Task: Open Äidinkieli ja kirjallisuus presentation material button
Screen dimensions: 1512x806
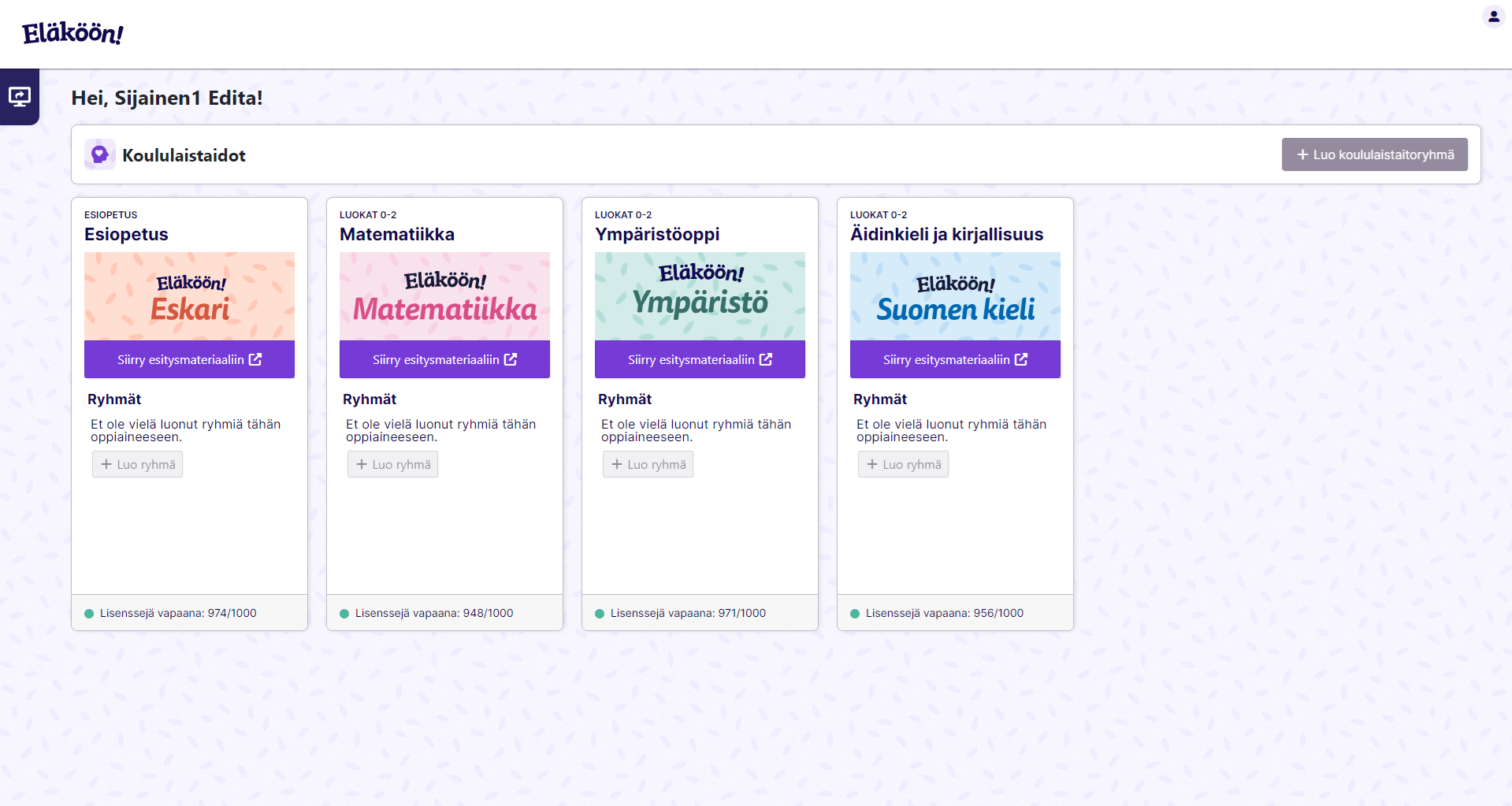Action: click(x=955, y=359)
